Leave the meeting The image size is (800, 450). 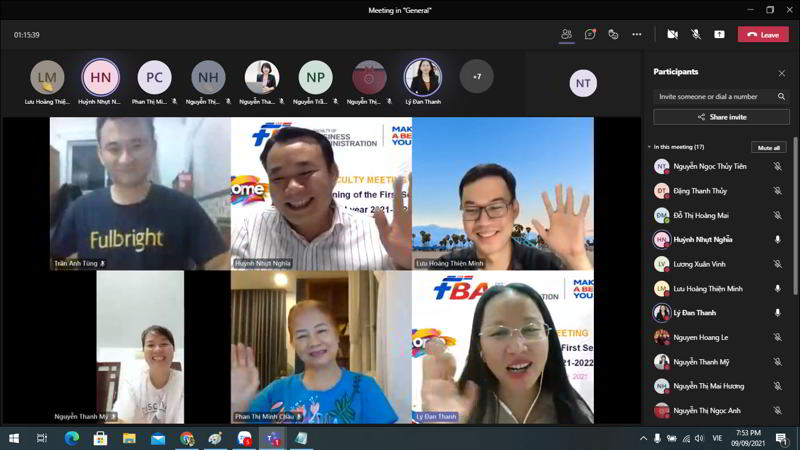(x=763, y=34)
